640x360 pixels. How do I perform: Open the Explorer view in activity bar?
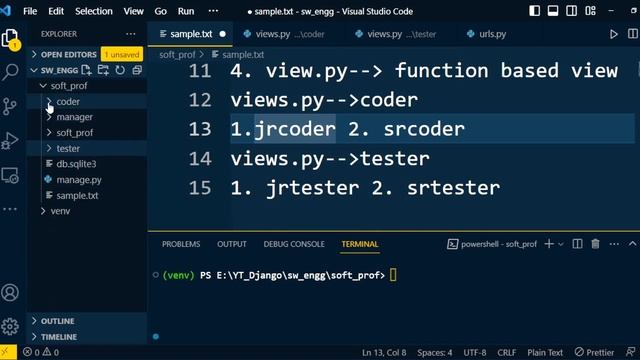tap(10, 39)
